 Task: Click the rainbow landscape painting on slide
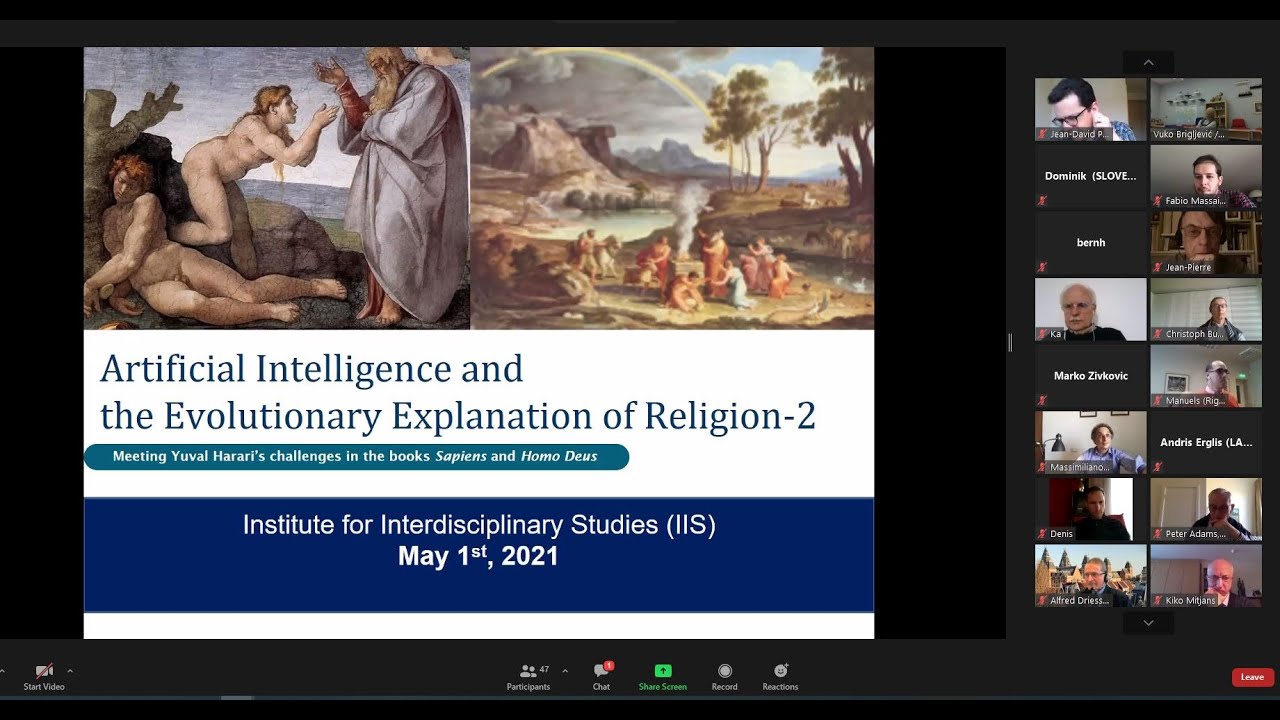pyautogui.click(x=672, y=188)
